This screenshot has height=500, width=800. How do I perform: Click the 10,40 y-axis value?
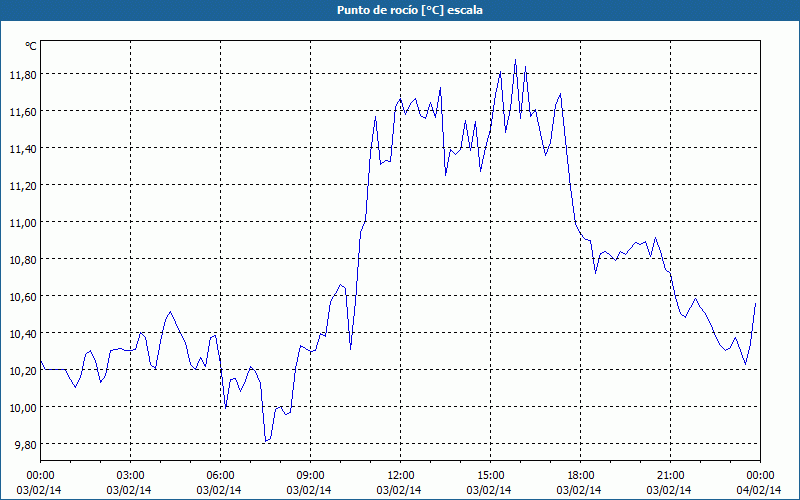[x=23, y=334]
